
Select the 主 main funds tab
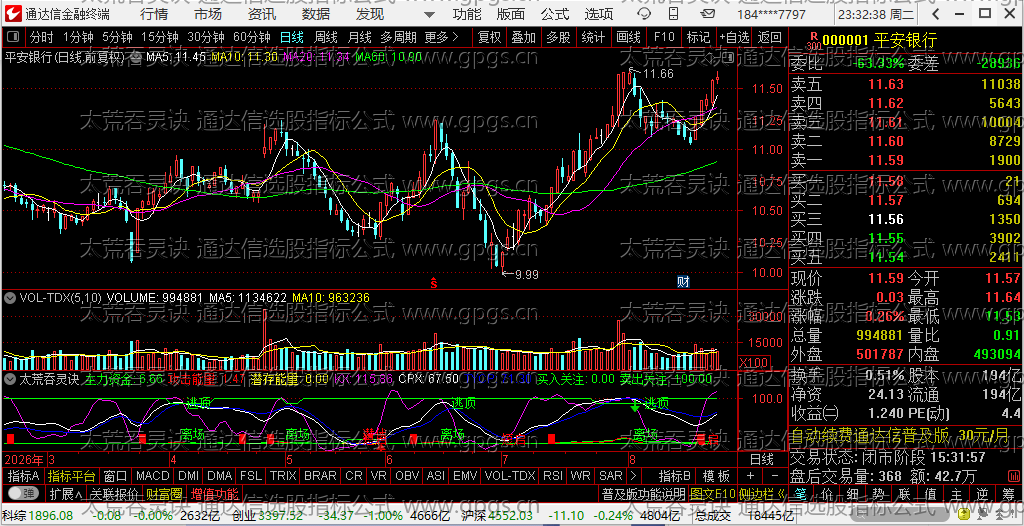(x=956, y=493)
